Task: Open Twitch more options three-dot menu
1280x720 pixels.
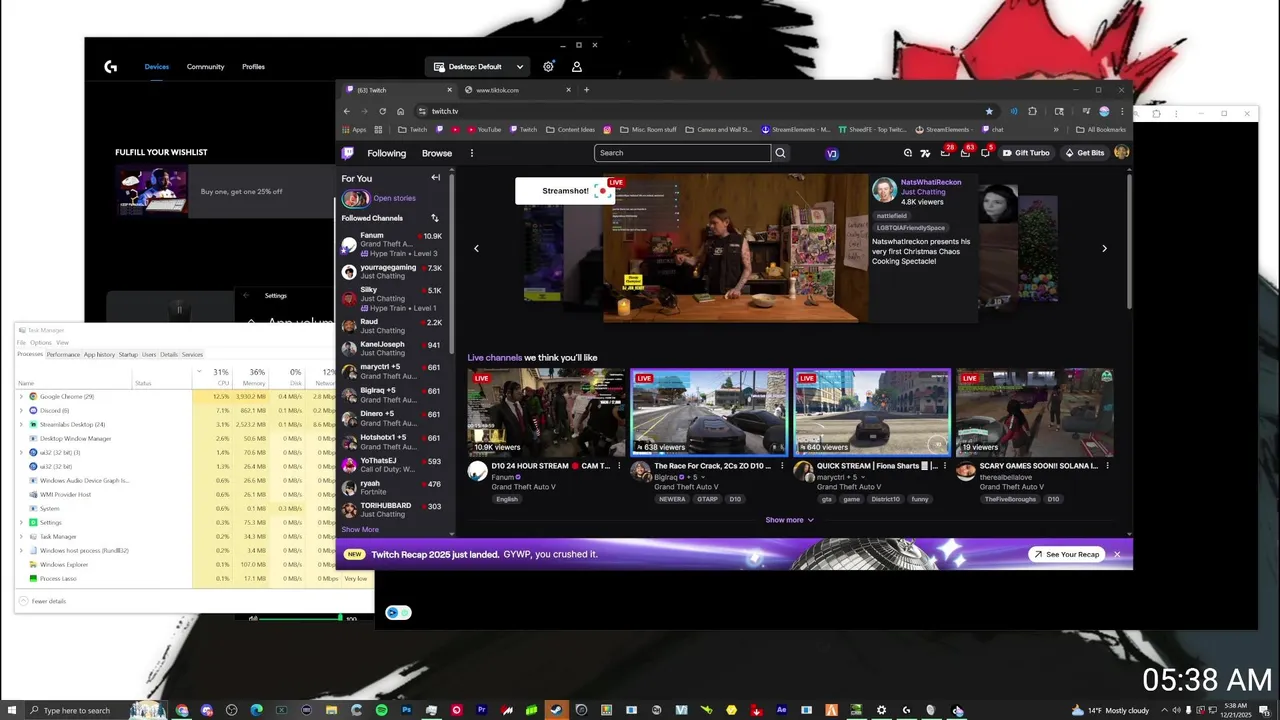Action: (x=472, y=153)
